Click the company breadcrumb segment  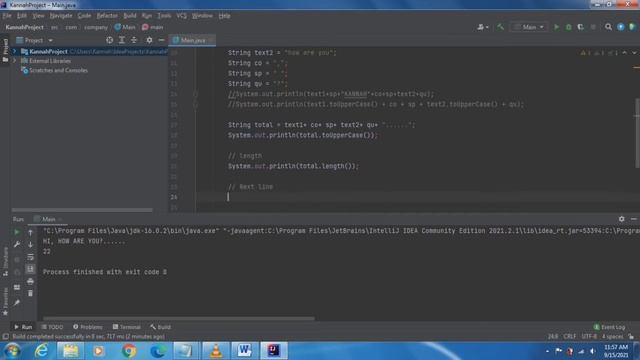coord(96,27)
